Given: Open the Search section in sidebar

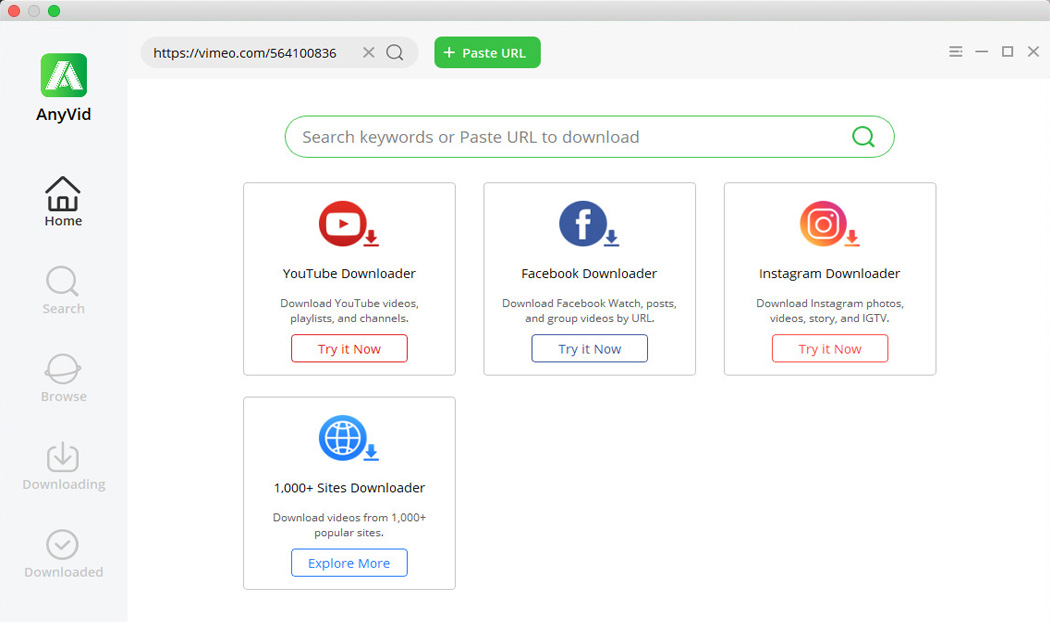Looking at the screenshot, I should [x=63, y=290].
